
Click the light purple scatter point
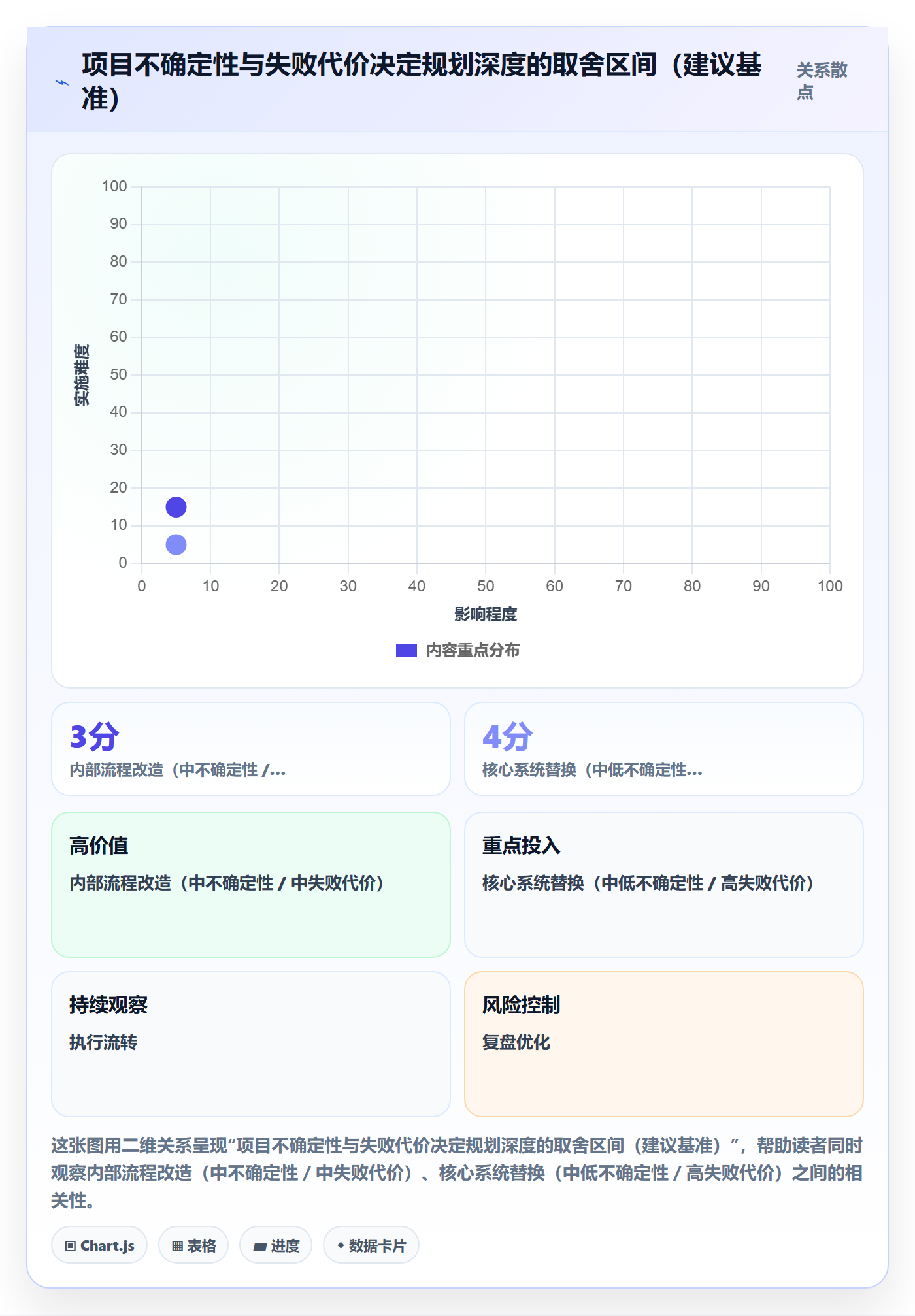point(176,544)
